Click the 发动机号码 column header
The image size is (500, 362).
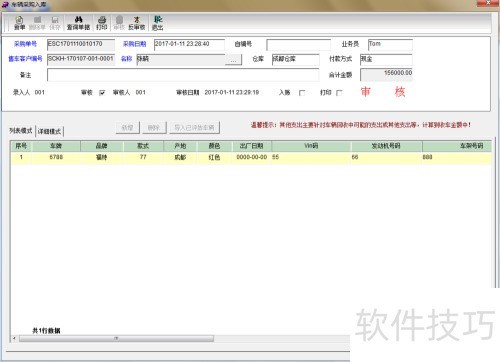pos(386,146)
